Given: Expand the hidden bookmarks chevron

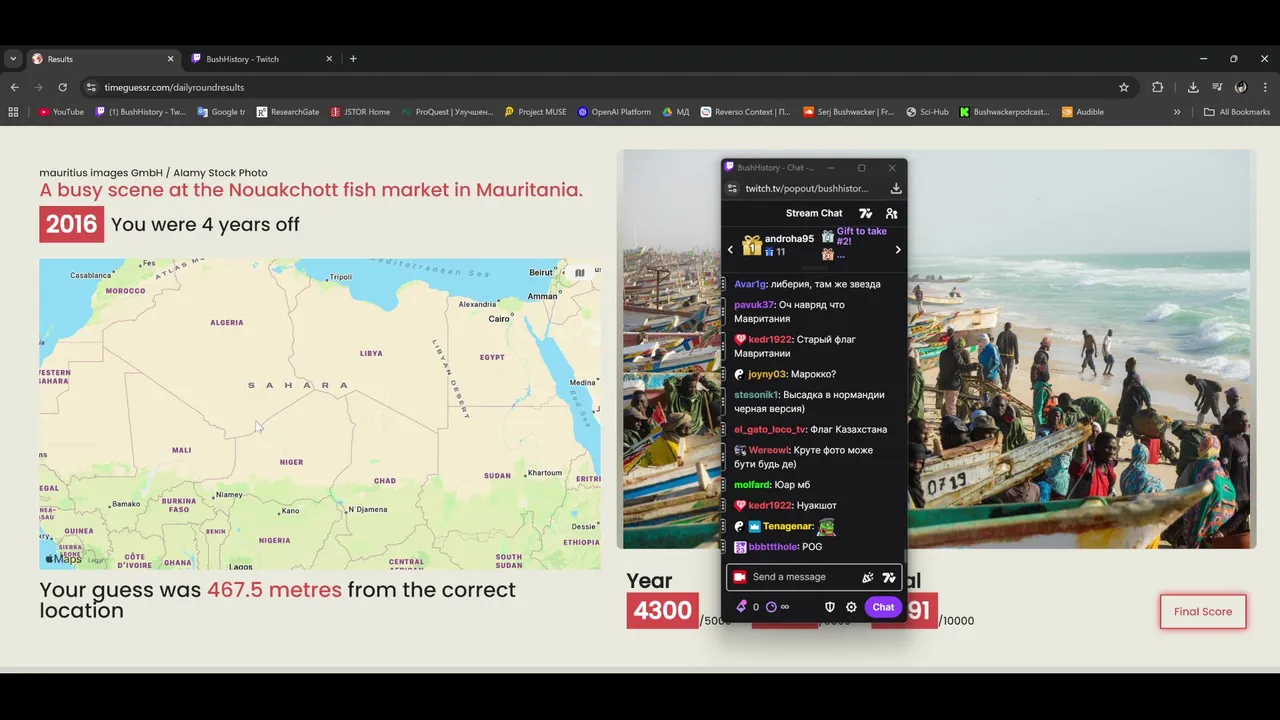Looking at the screenshot, I should point(1177,112).
